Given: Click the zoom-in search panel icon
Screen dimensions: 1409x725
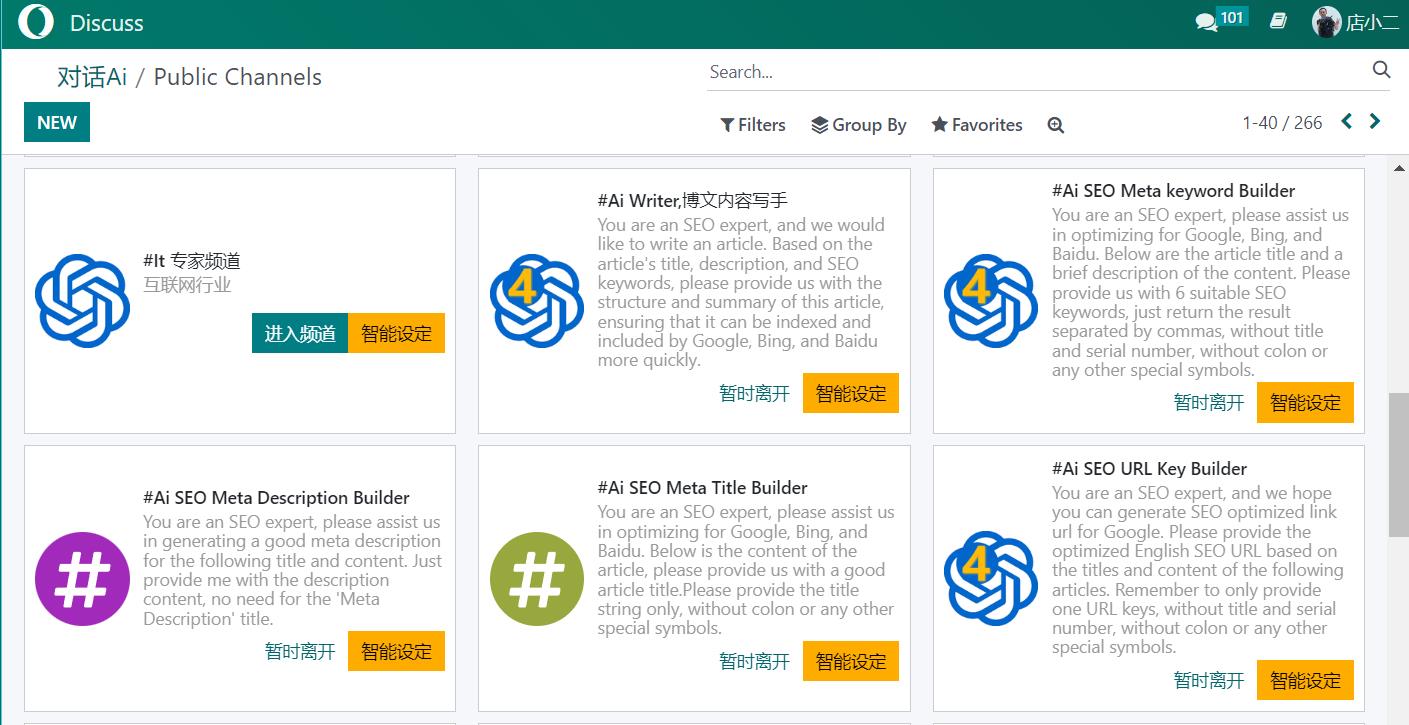Looking at the screenshot, I should pos(1055,125).
